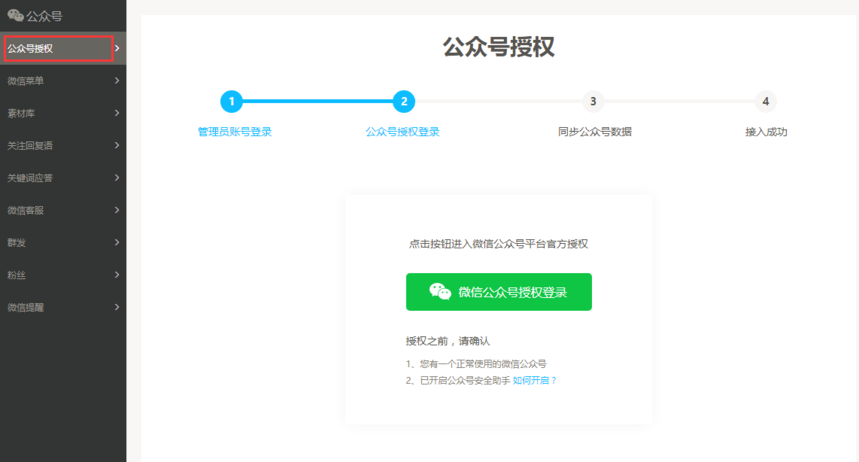Select step 4 circle 接入成功
Screen dimensions: 859x462
click(765, 101)
